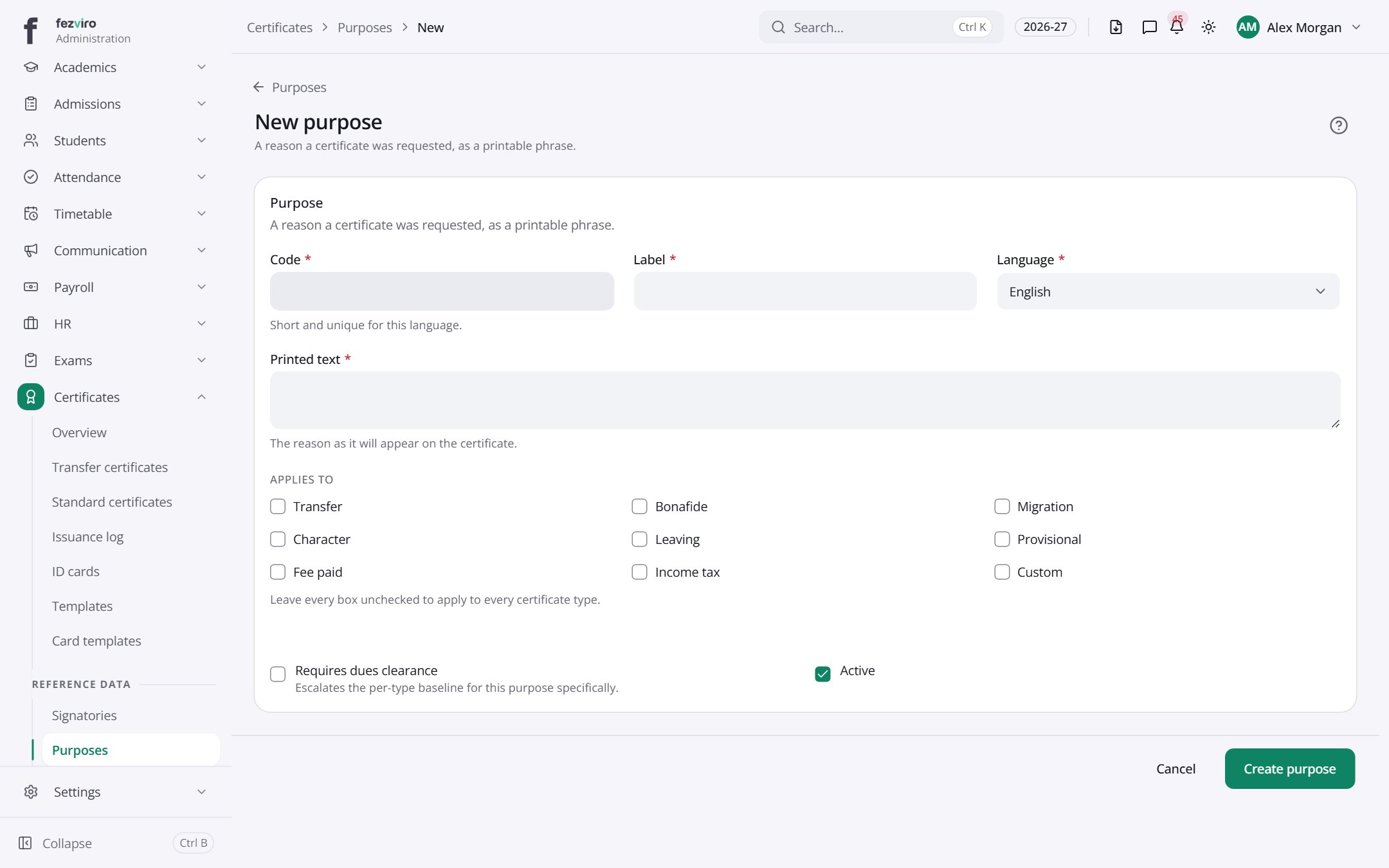Click the Students people icon
The width and height of the screenshot is (1389, 868).
click(x=31, y=141)
